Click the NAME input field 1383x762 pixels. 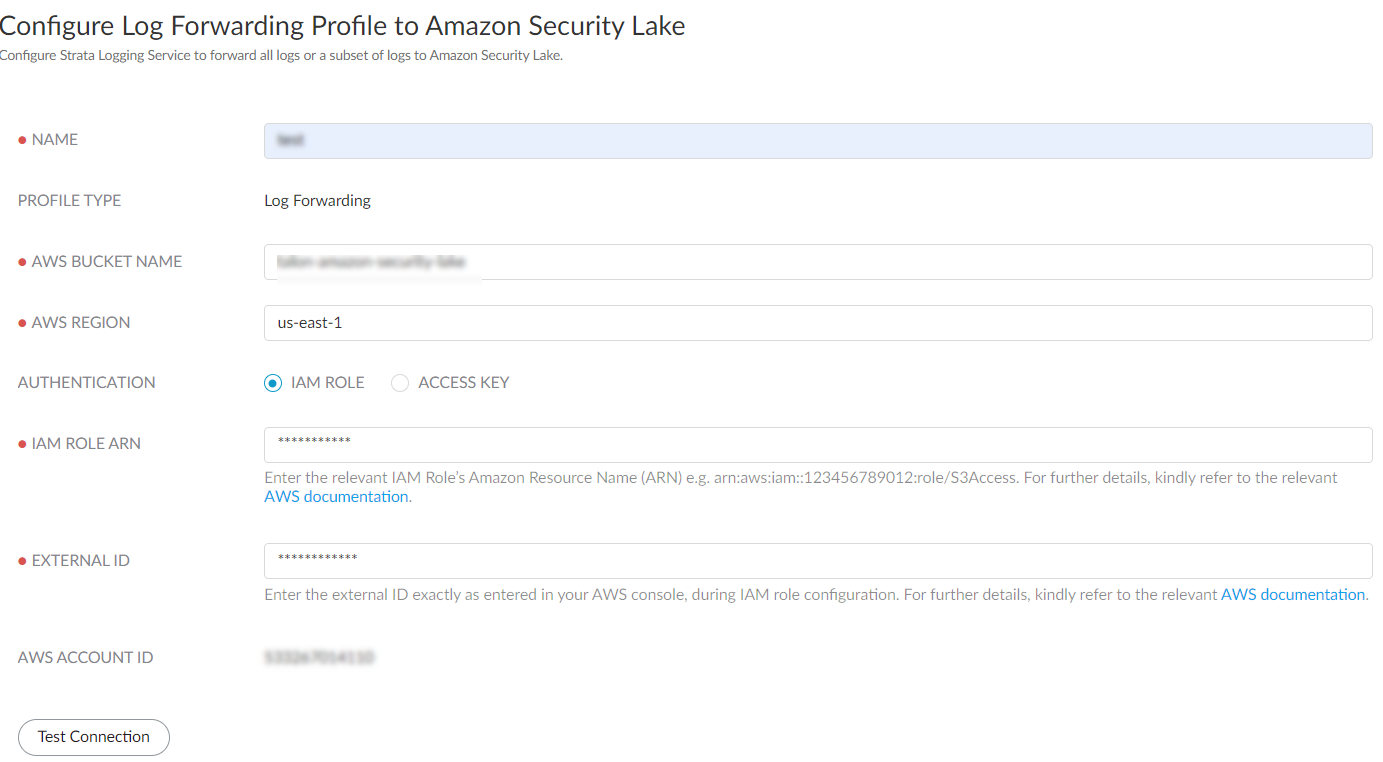[x=817, y=141]
